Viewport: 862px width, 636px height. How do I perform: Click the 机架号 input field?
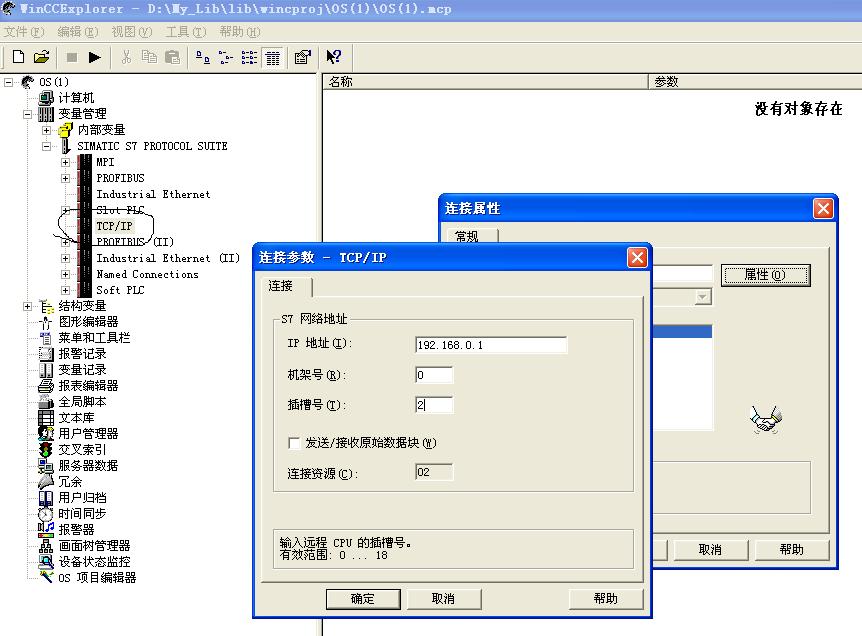434,375
